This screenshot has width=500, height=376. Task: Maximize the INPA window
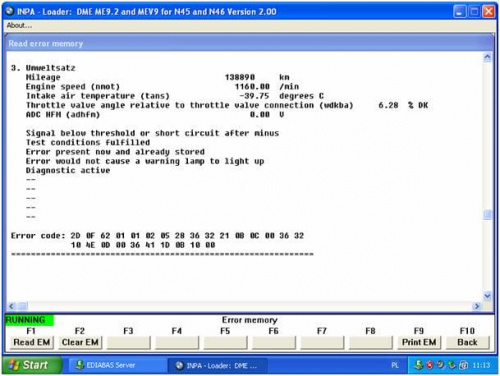click(x=474, y=12)
